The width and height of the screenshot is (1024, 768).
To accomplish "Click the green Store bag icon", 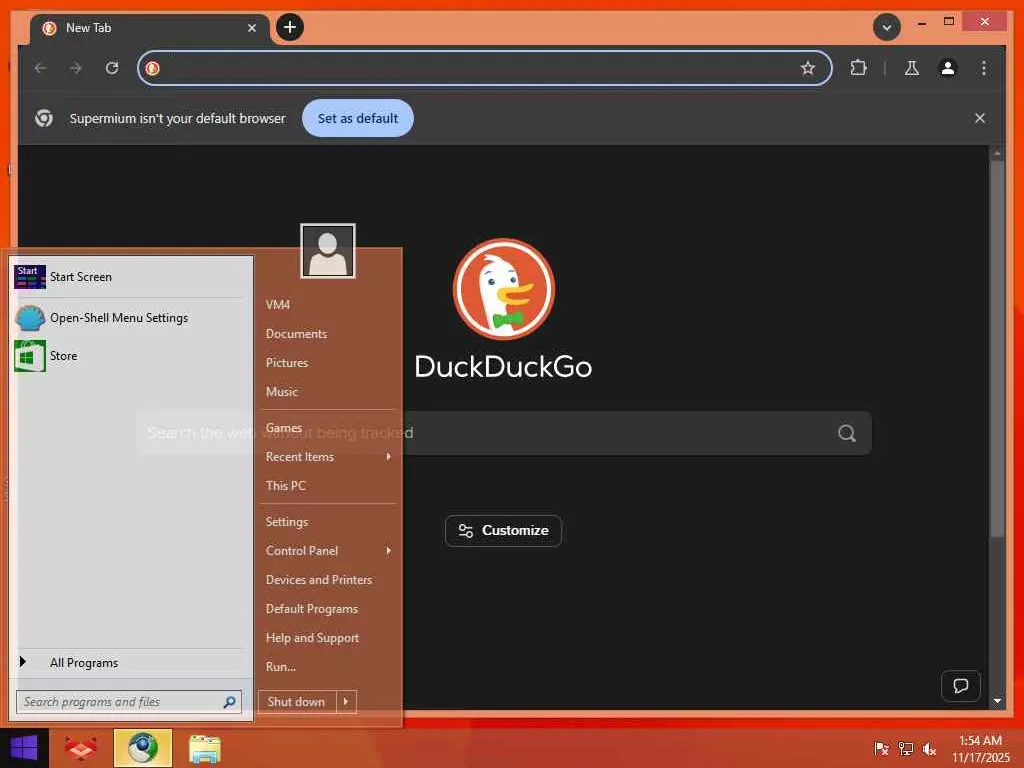I will 30,356.
